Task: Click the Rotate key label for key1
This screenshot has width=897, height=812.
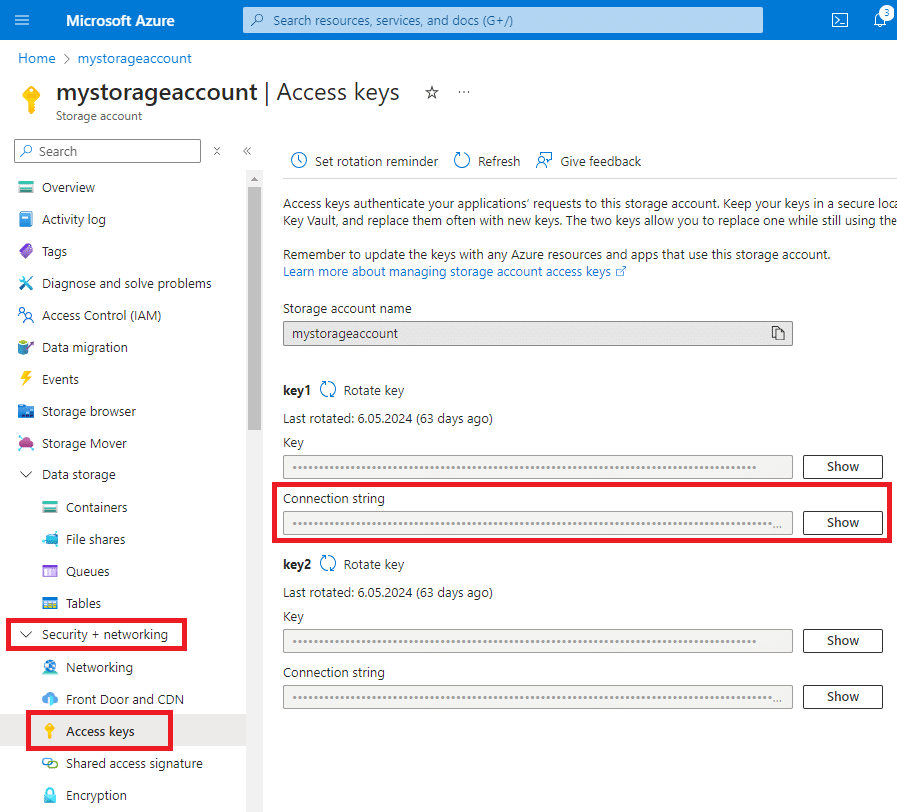Action: pos(374,390)
